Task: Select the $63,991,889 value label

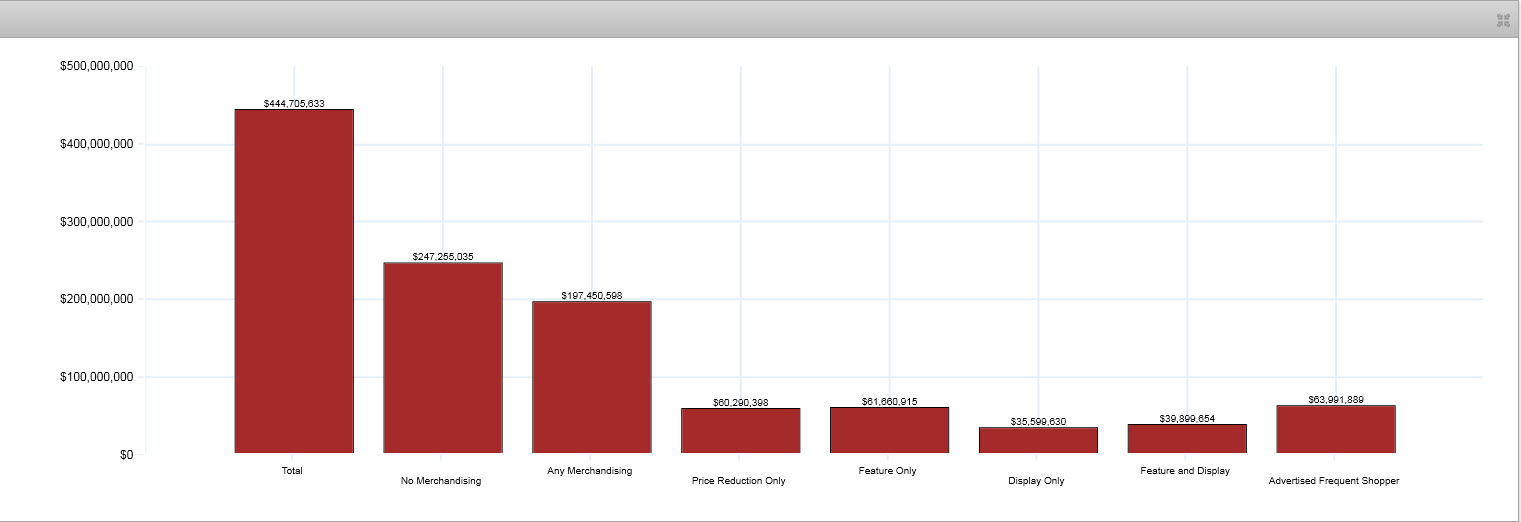Action: 1335,399
